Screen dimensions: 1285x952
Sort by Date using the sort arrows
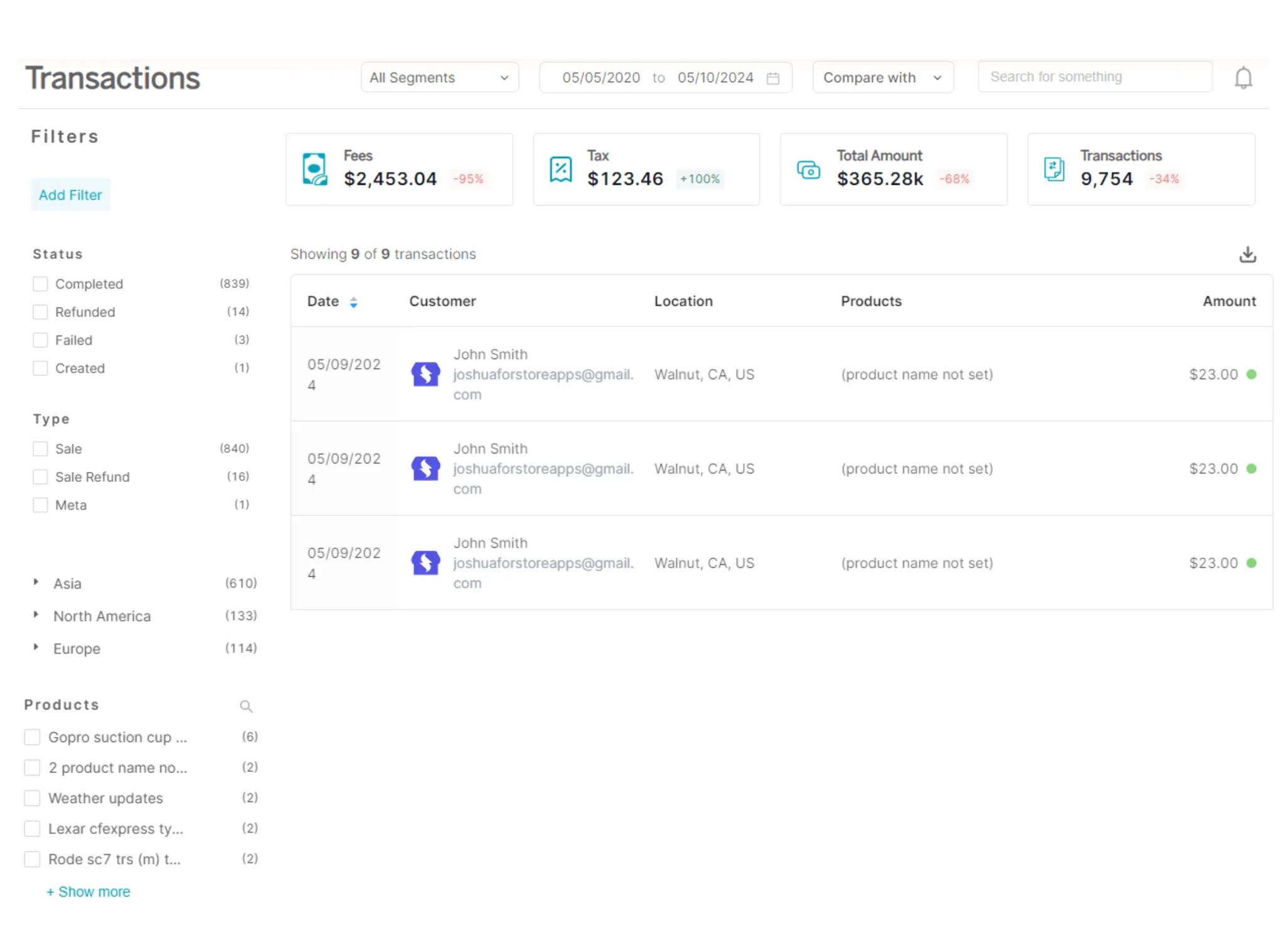tap(354, 302)
